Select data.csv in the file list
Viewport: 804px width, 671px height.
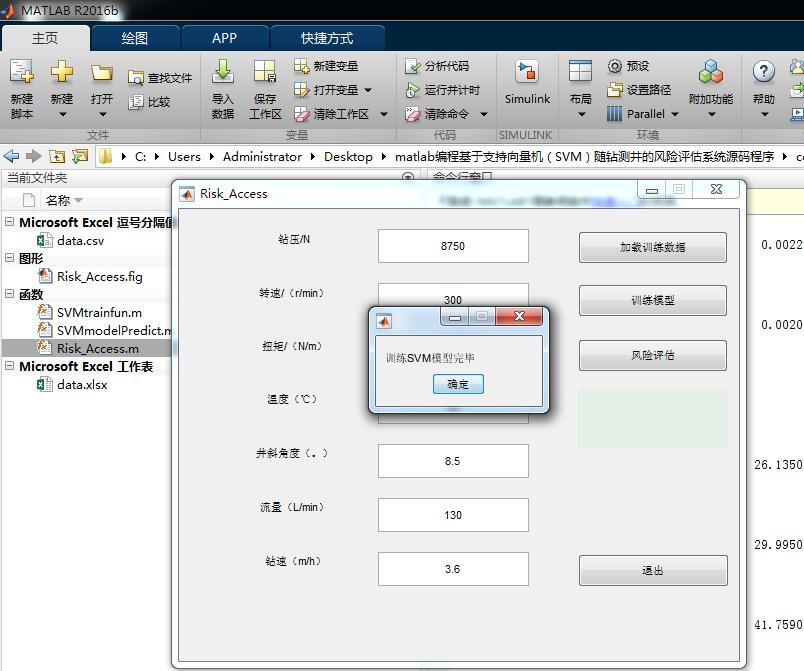pyautogui.click(x=80, y=240)
